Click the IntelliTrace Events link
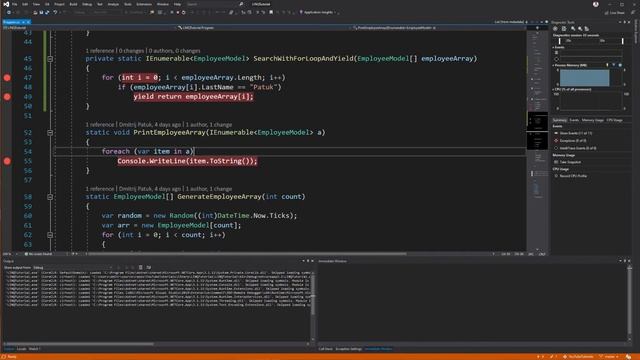Screen dimensions: 640x360 tap(578, 148)
